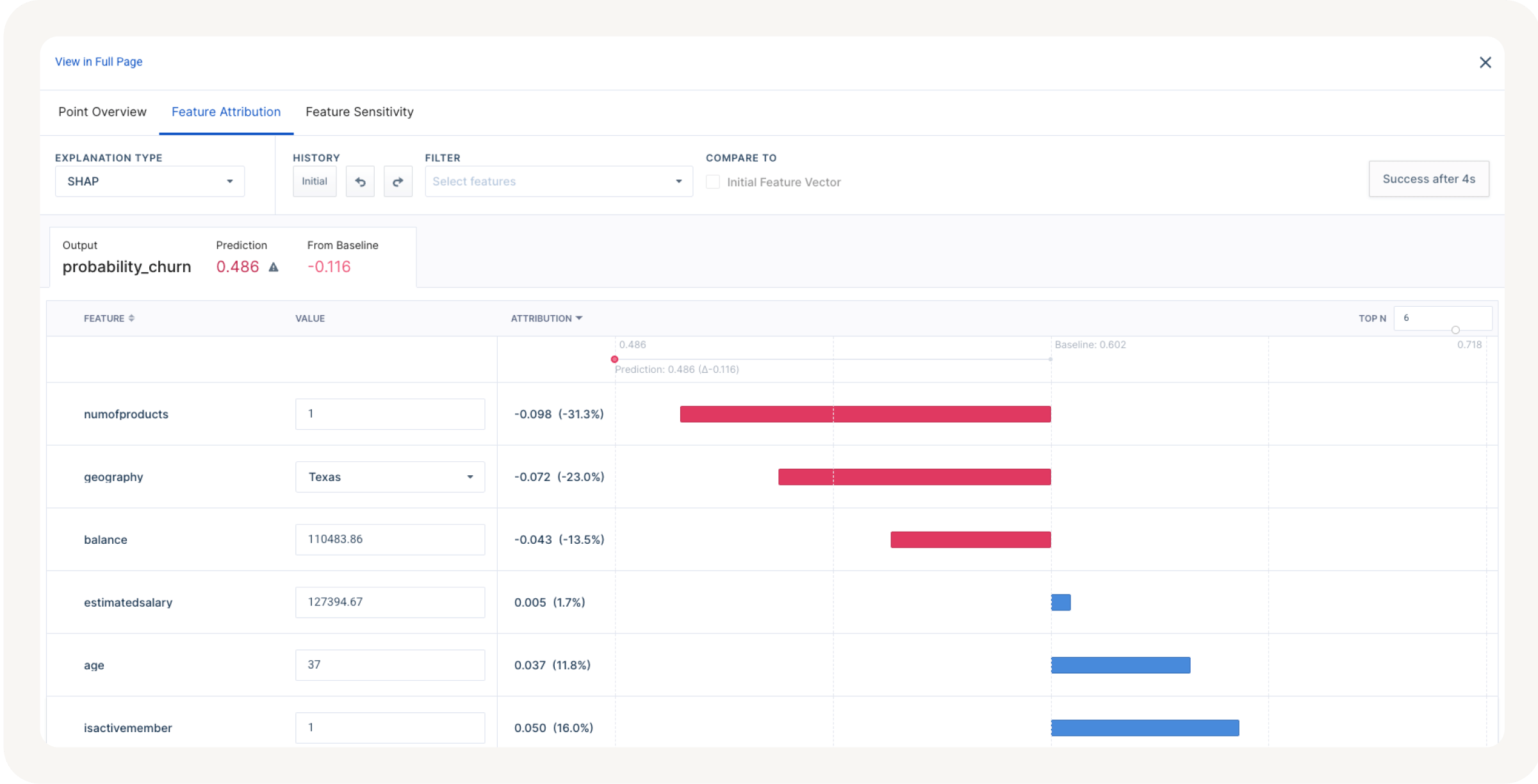Switch to the Feature Sensitivity tab

pyautogui.click(x=359, y=111)
